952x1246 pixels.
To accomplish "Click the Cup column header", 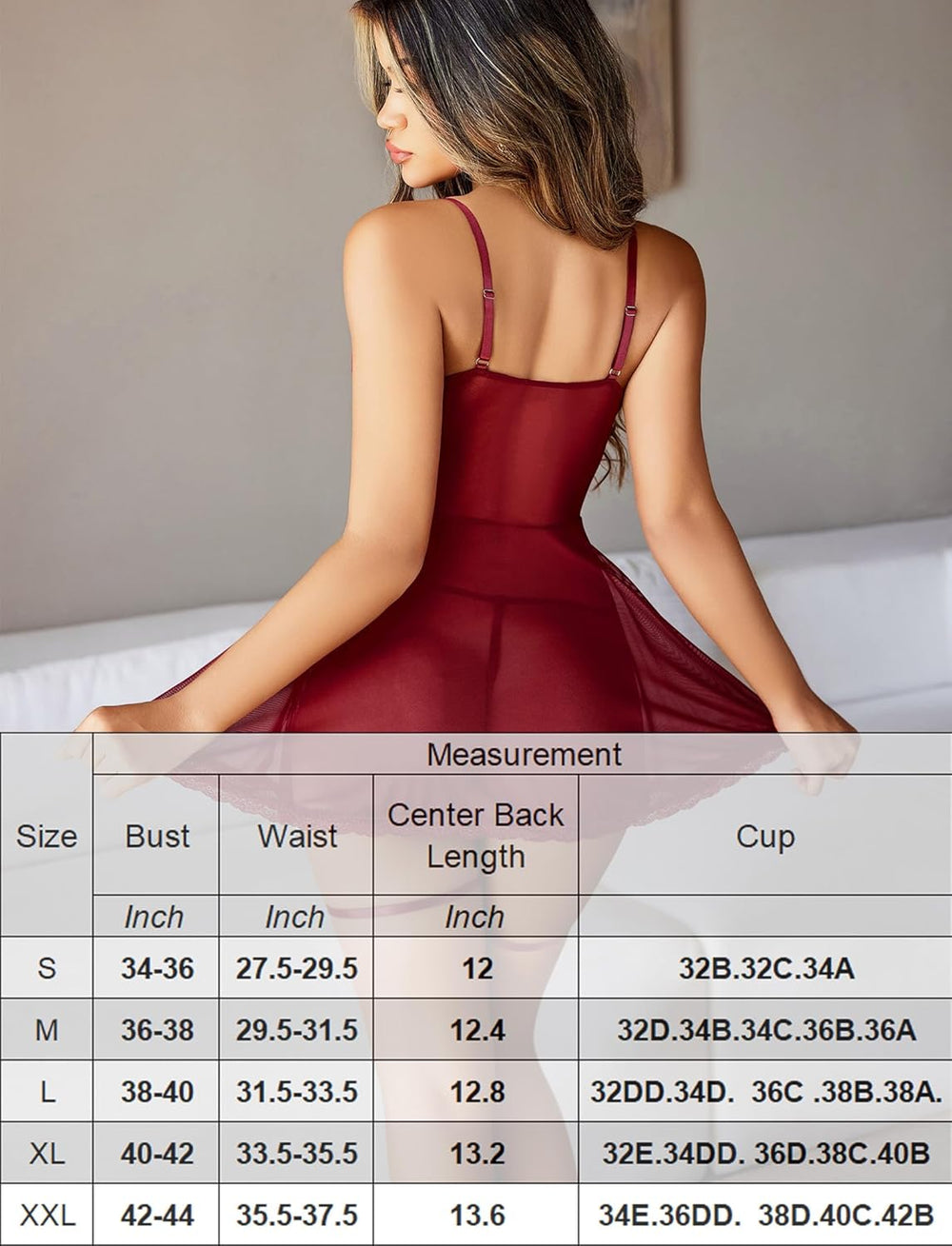I will 764,836.
